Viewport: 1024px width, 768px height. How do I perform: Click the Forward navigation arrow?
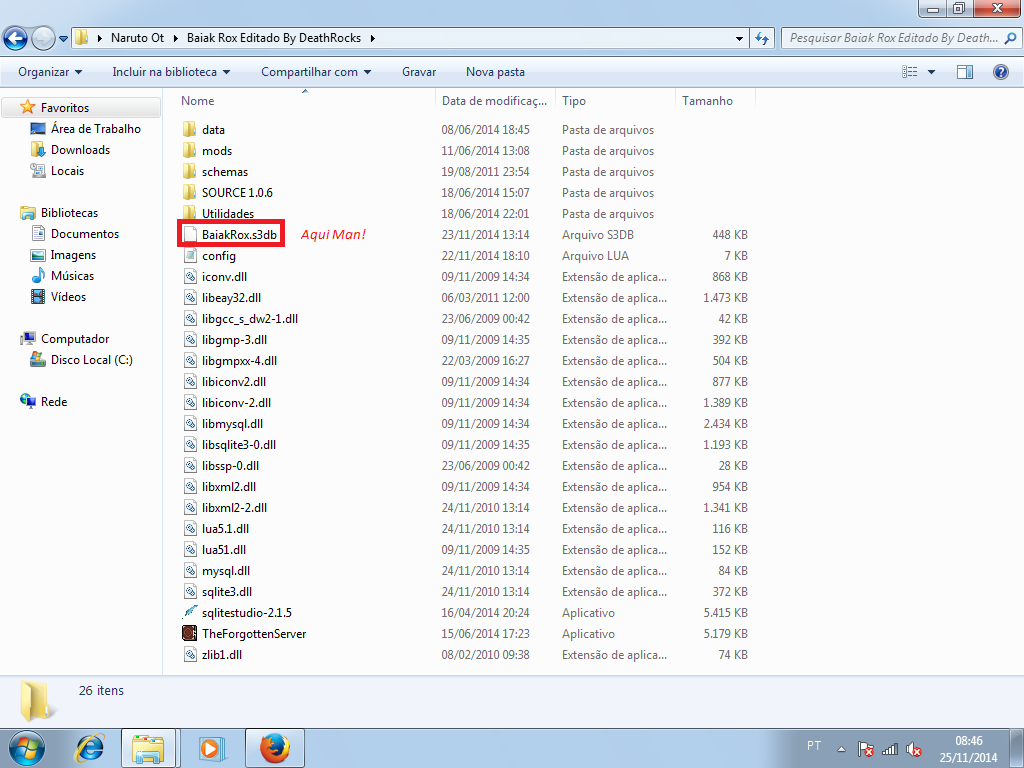click(43, 39)
